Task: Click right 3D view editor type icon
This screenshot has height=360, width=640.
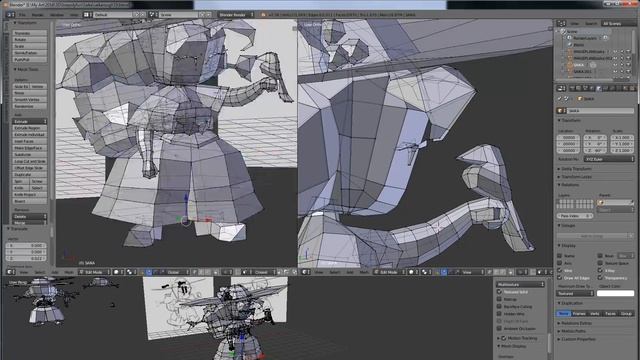Action: click(x=306, y=272)
